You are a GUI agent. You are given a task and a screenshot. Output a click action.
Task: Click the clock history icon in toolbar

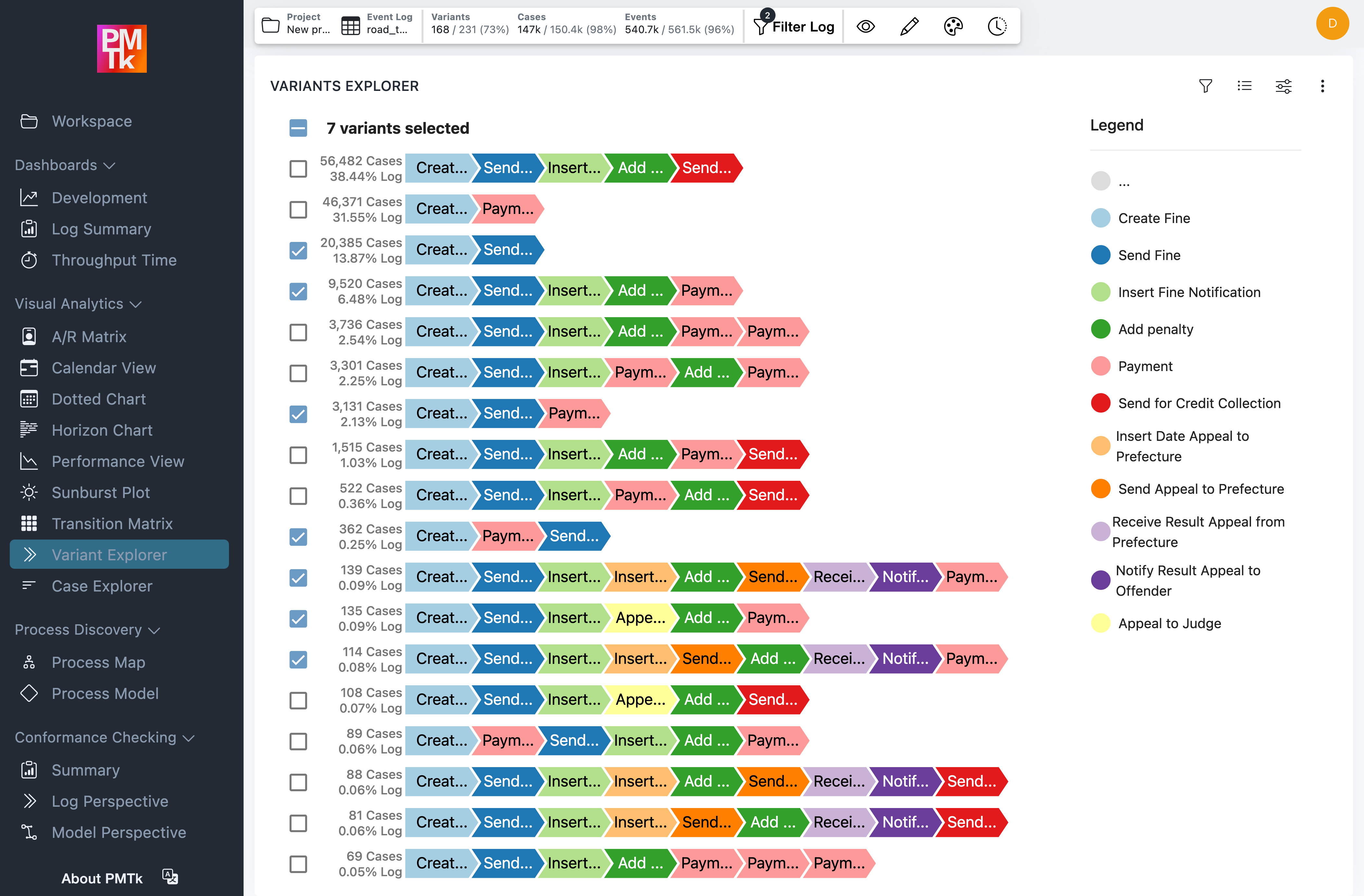pos(997,26)
